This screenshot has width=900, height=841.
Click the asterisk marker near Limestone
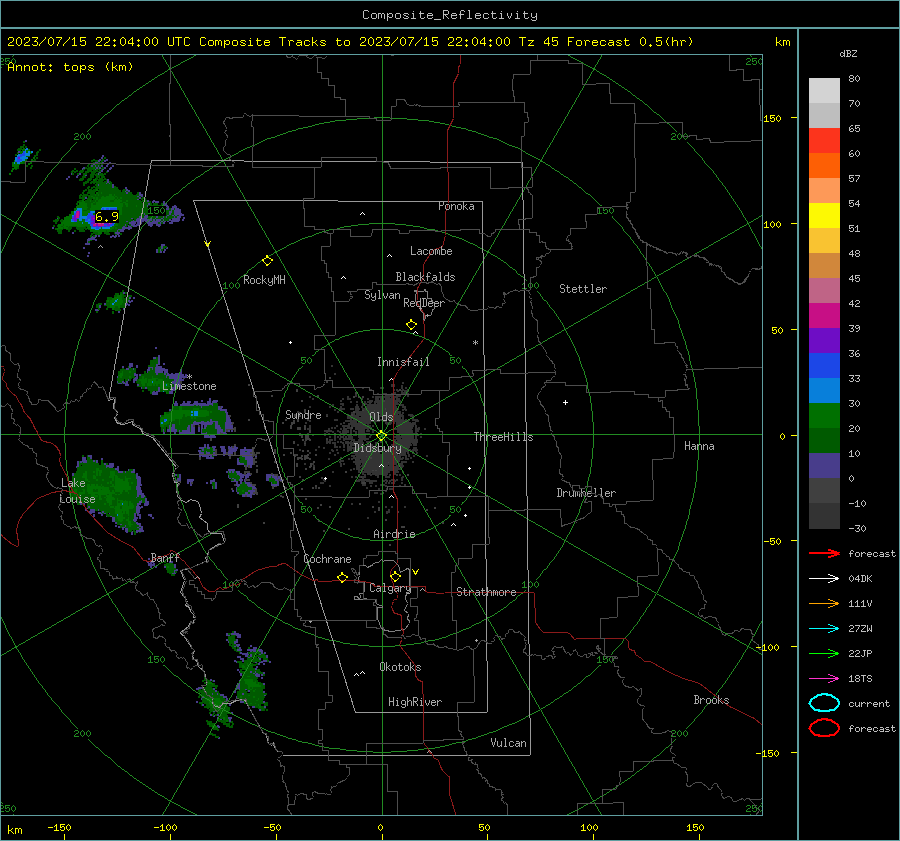[x=189, y=377]
